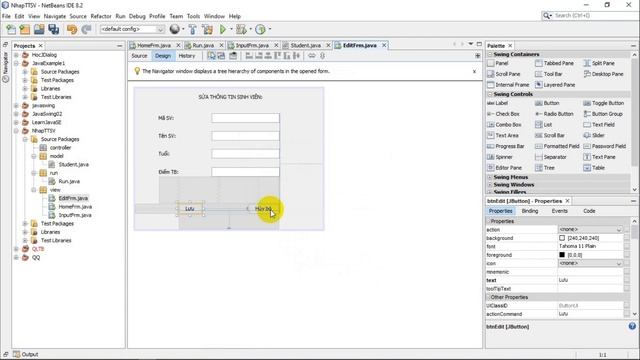Expand the Swing Menus palette section
This screenshot has height=360, width=640.
click(x=490, y=177)
